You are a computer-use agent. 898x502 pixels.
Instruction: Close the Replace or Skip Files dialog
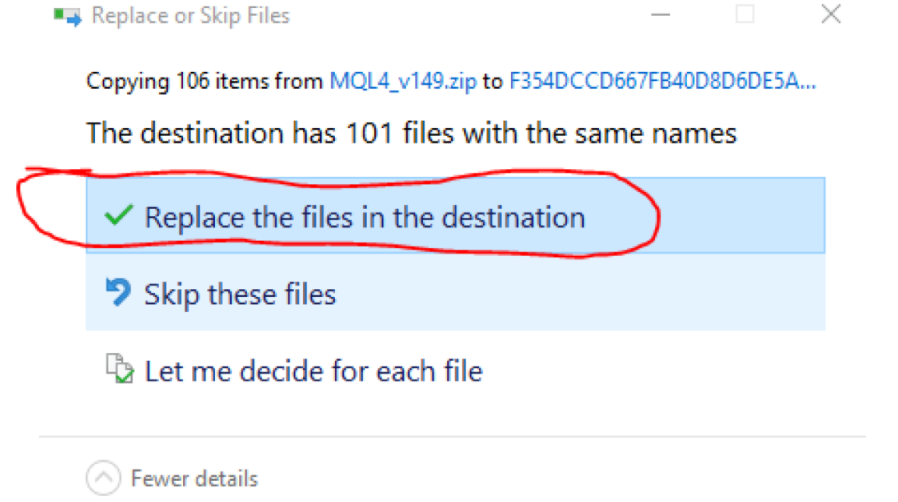(x=831, y=15)
